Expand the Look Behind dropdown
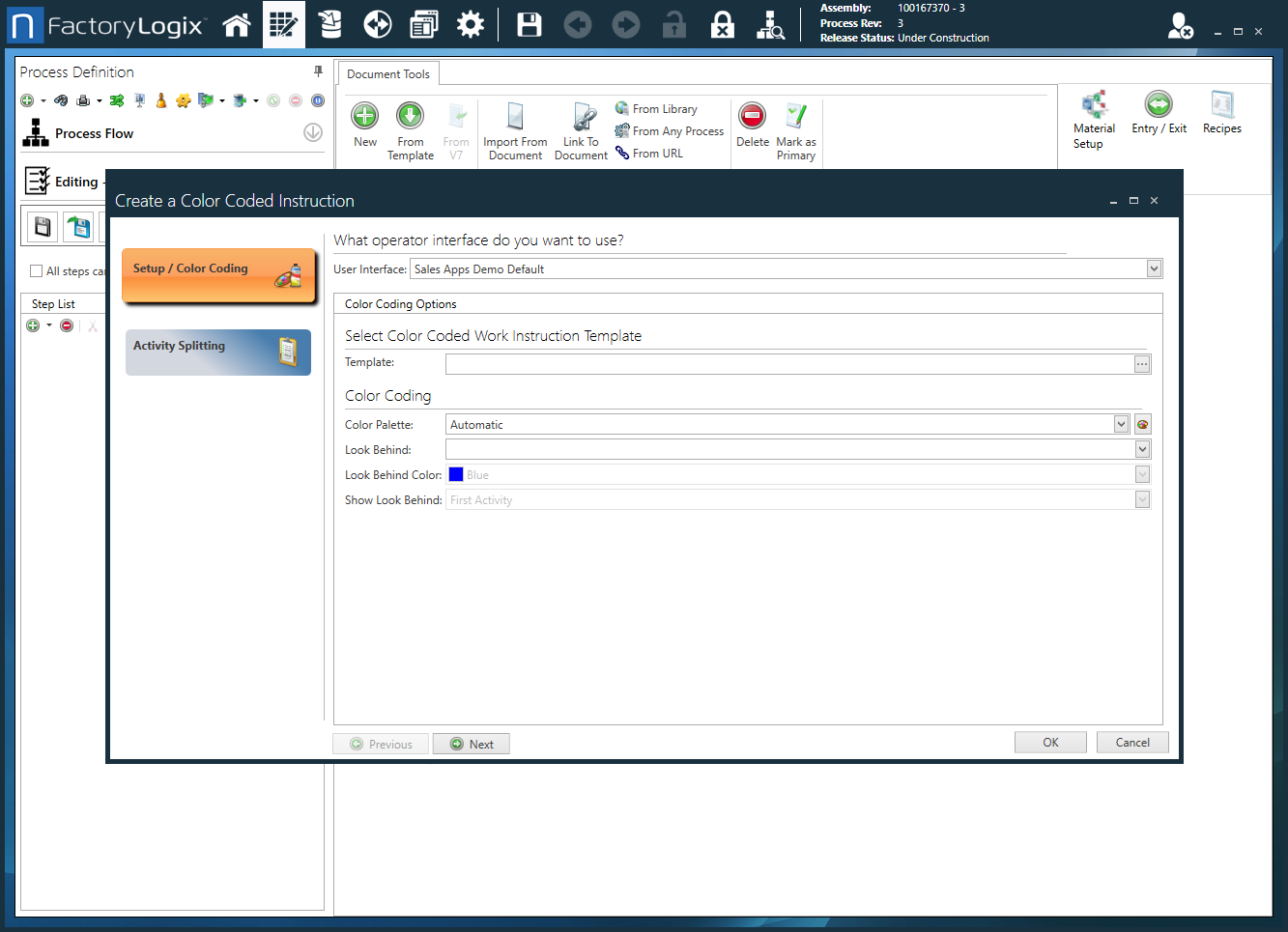Image resolution: width=1288 pixels, height=932 pixels. point(1142,449)
